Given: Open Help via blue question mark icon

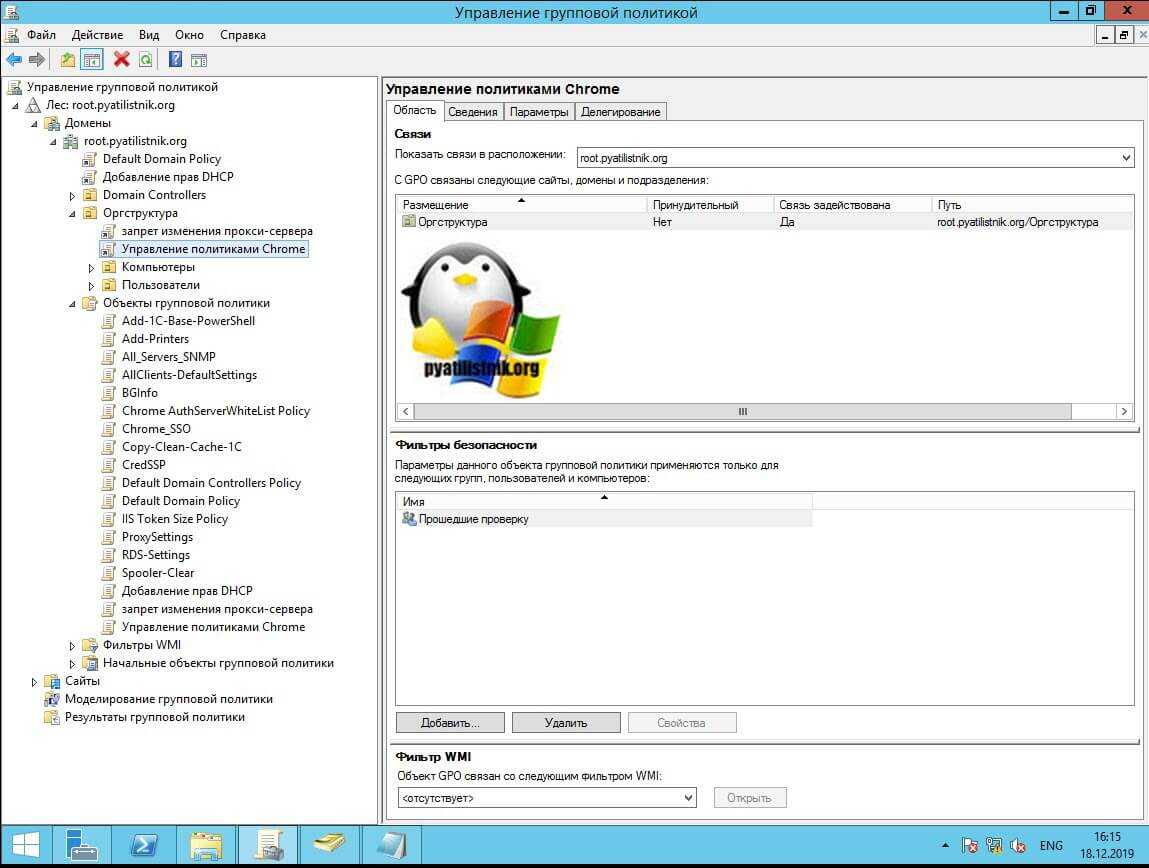Looking at the screenshot, I should pos(175,60).
